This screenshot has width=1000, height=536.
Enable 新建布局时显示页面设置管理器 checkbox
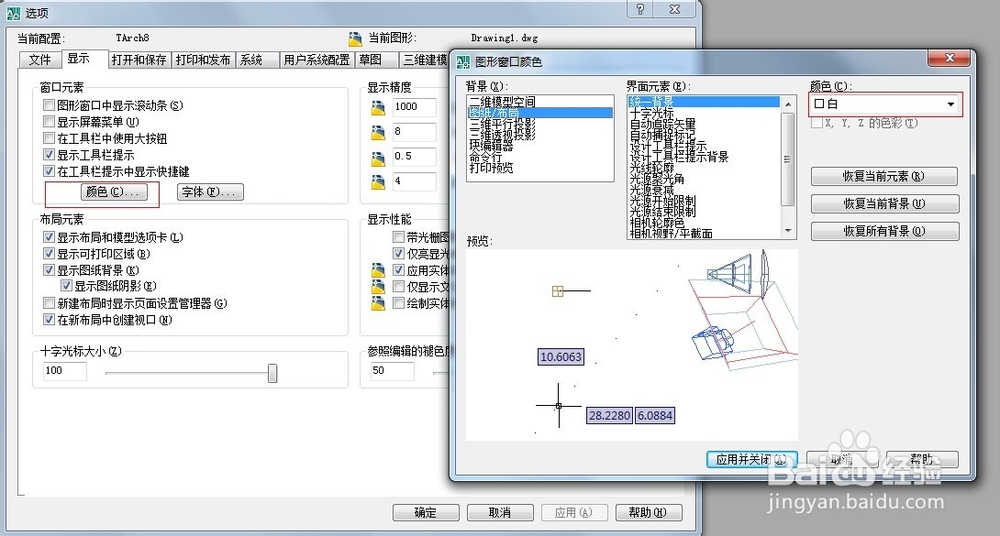click(x=48, y=303)
